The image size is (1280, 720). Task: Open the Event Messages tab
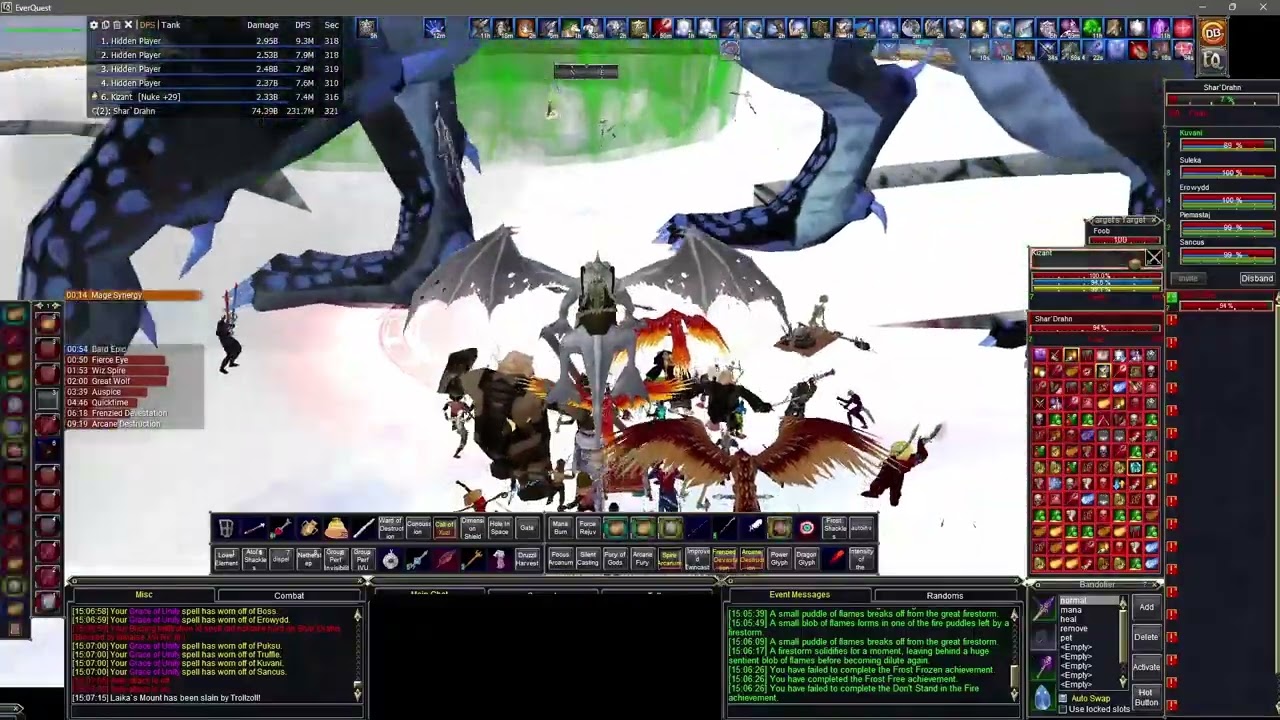pos(799,595)
